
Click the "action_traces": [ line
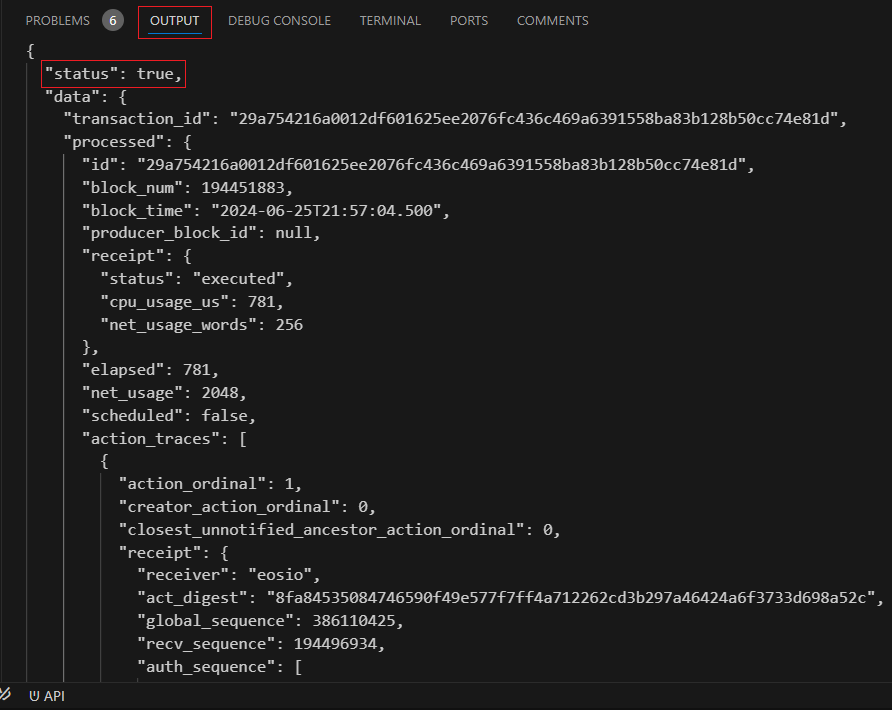(x=164, y=439)
